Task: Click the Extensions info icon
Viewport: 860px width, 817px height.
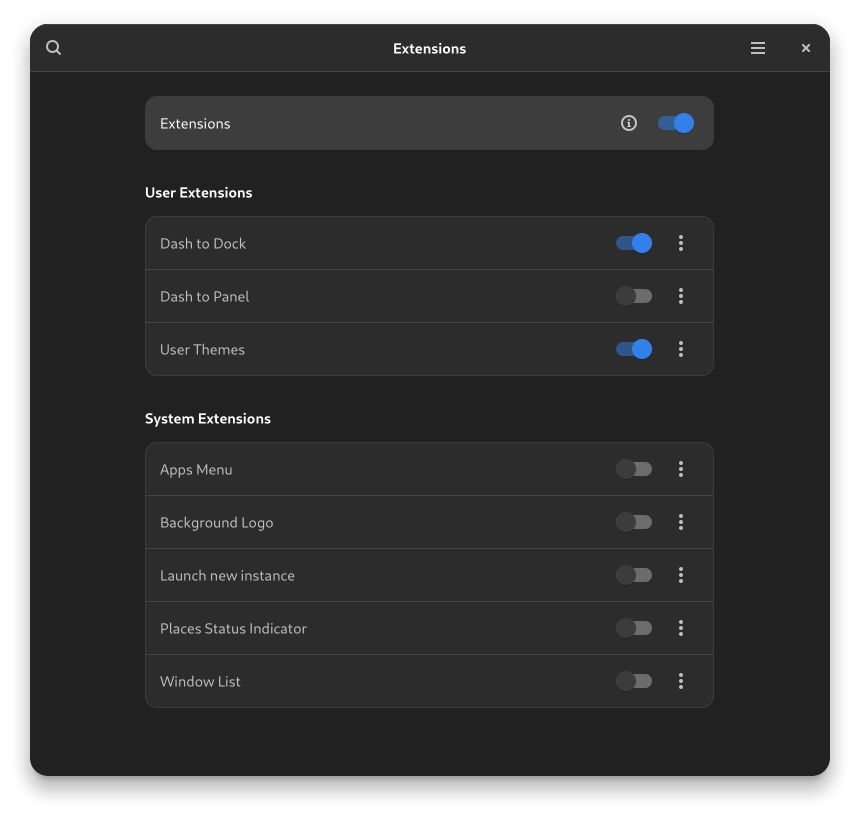Action: 629,123
